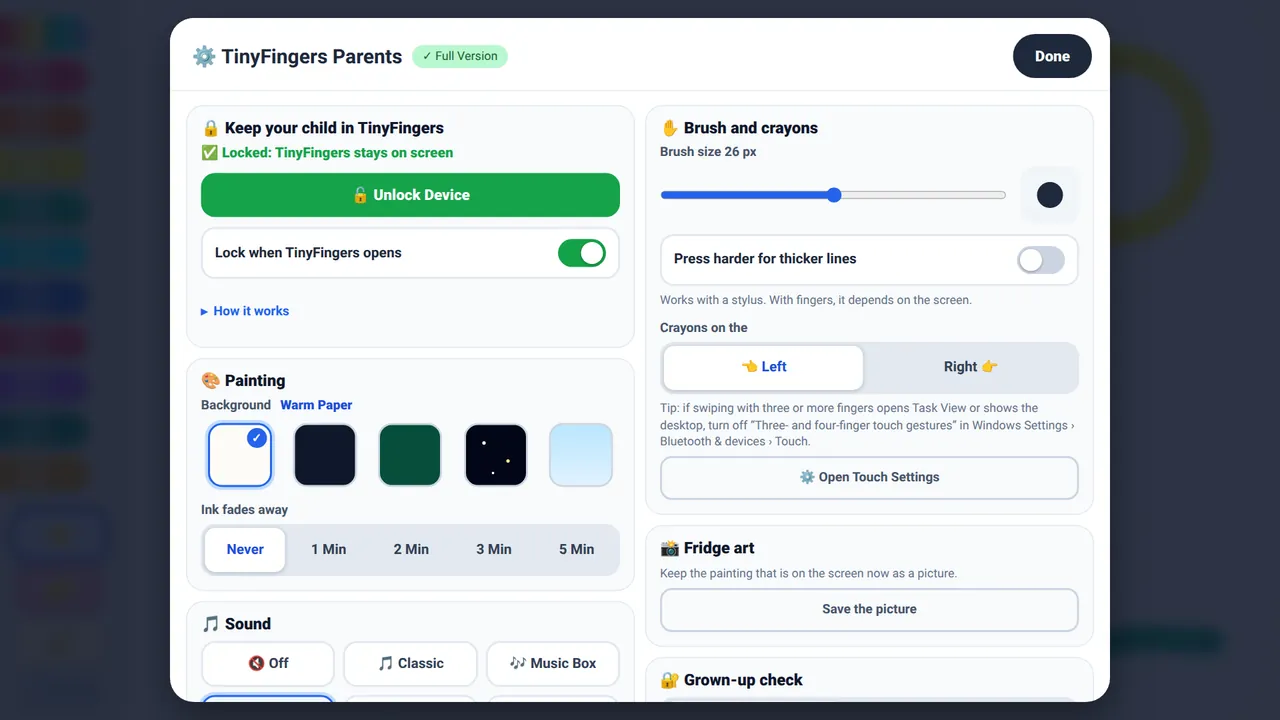
Task: Click the palette icon beside Painting
Action: point(210,380)
